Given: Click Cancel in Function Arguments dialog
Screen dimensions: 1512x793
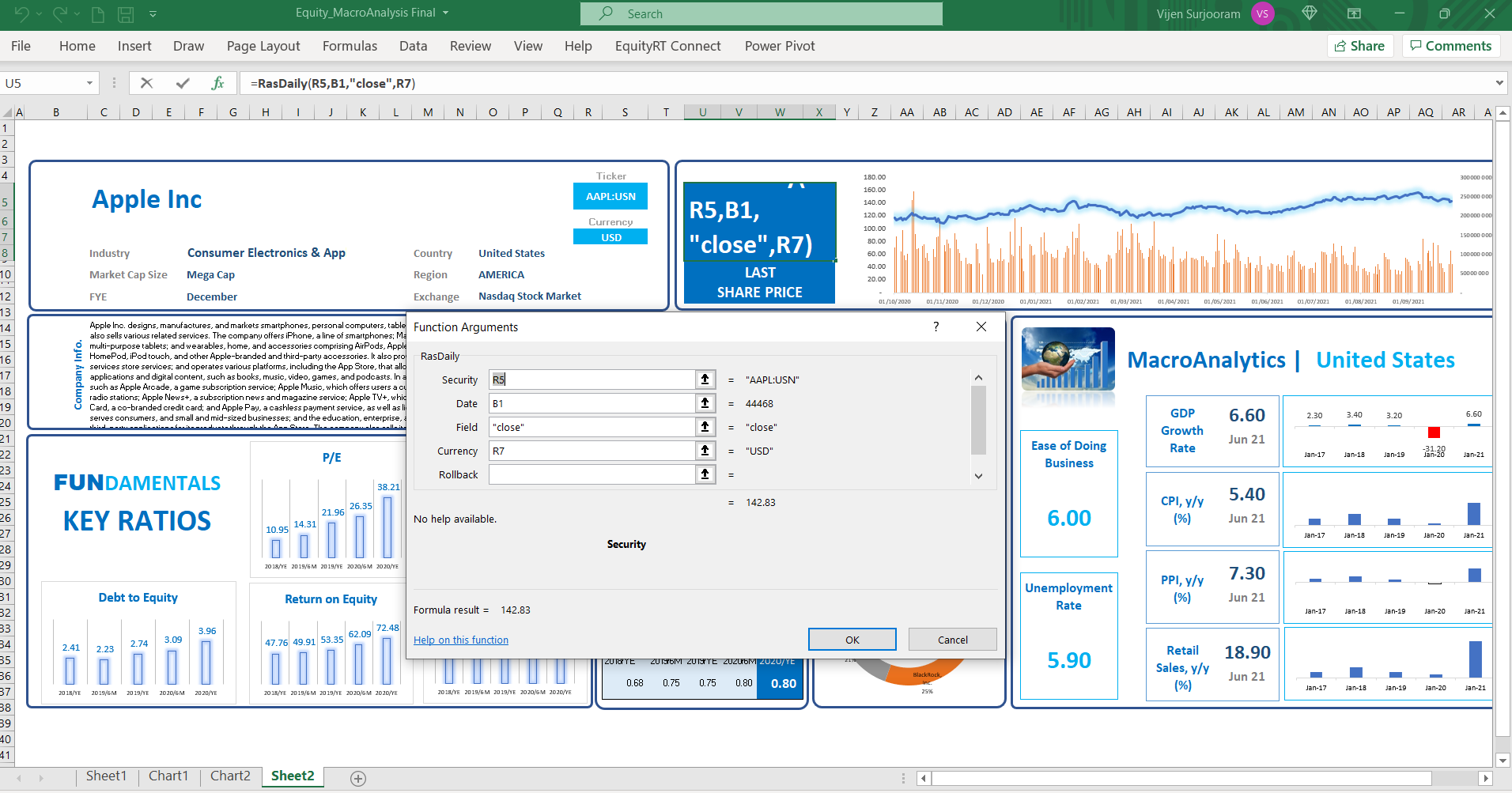Looking at the screenshot, I should pos(953,640).
